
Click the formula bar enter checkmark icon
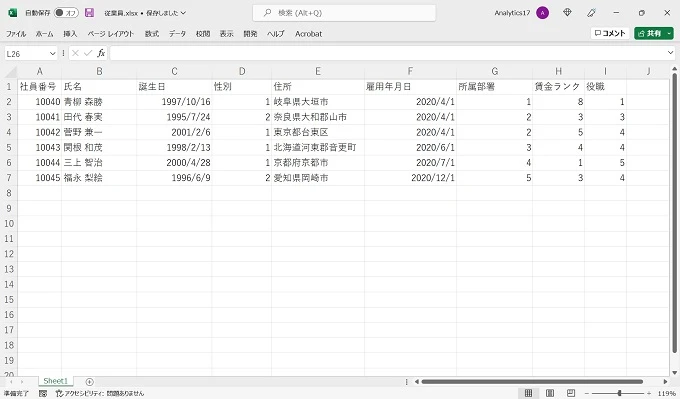point(88,53)
